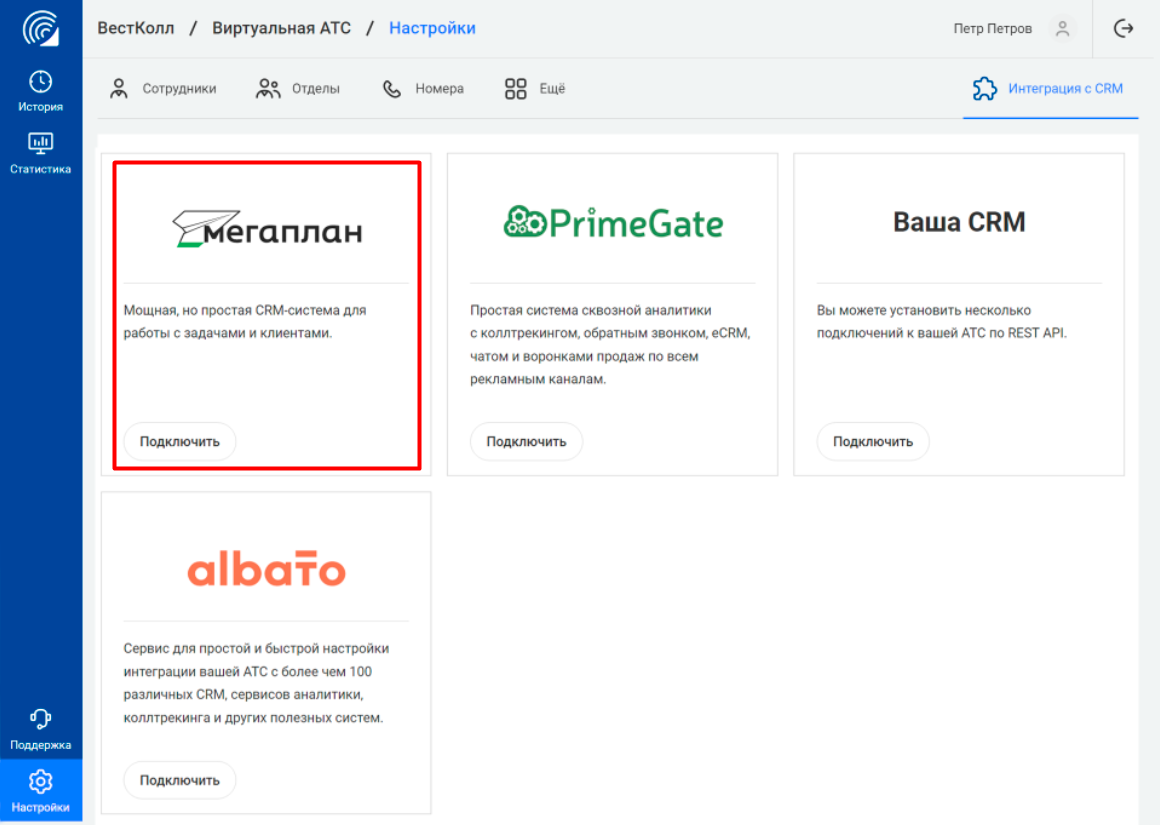Click the PrimeGate logo
1160x825 pixels.
pyautogui.click(x=613, y=222)
